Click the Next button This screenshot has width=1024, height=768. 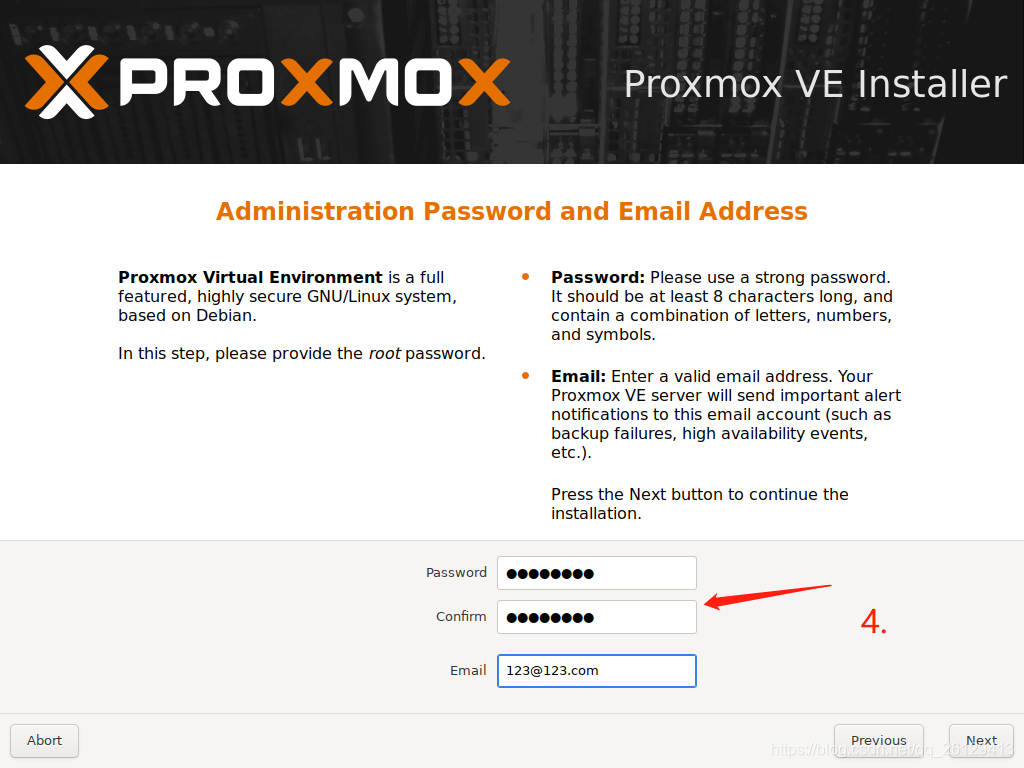(x=981, y=741)
